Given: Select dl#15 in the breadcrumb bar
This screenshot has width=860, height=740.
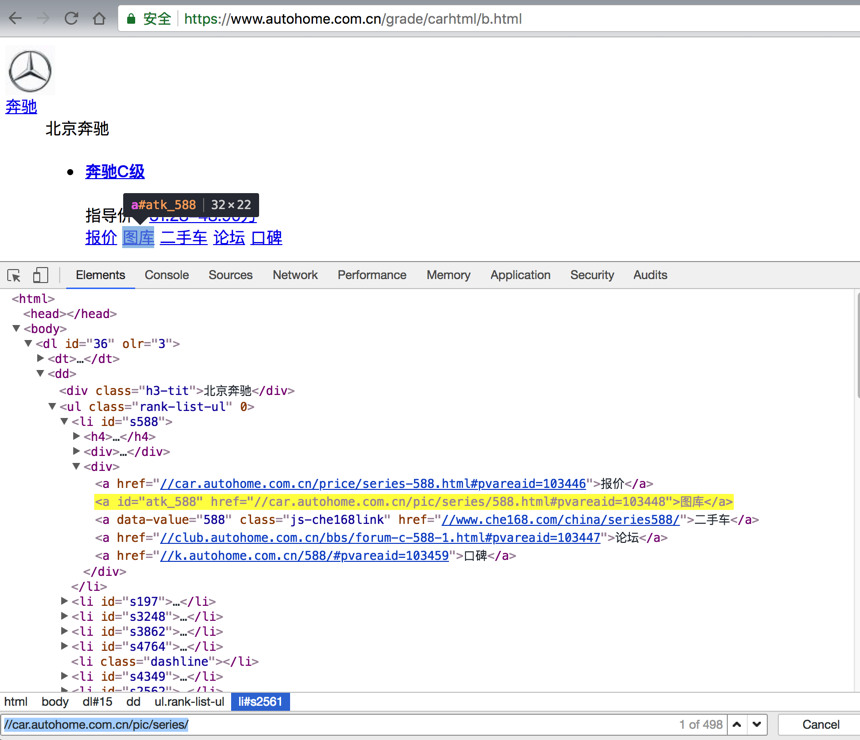Looking at the screenshot, I should tap(97, 702).
